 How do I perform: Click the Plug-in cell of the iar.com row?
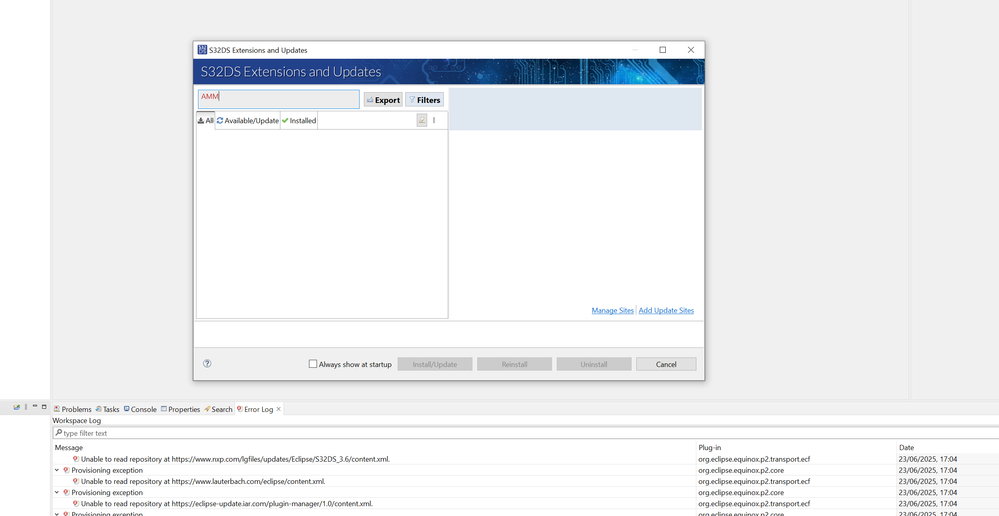click(x=754, y=503)
